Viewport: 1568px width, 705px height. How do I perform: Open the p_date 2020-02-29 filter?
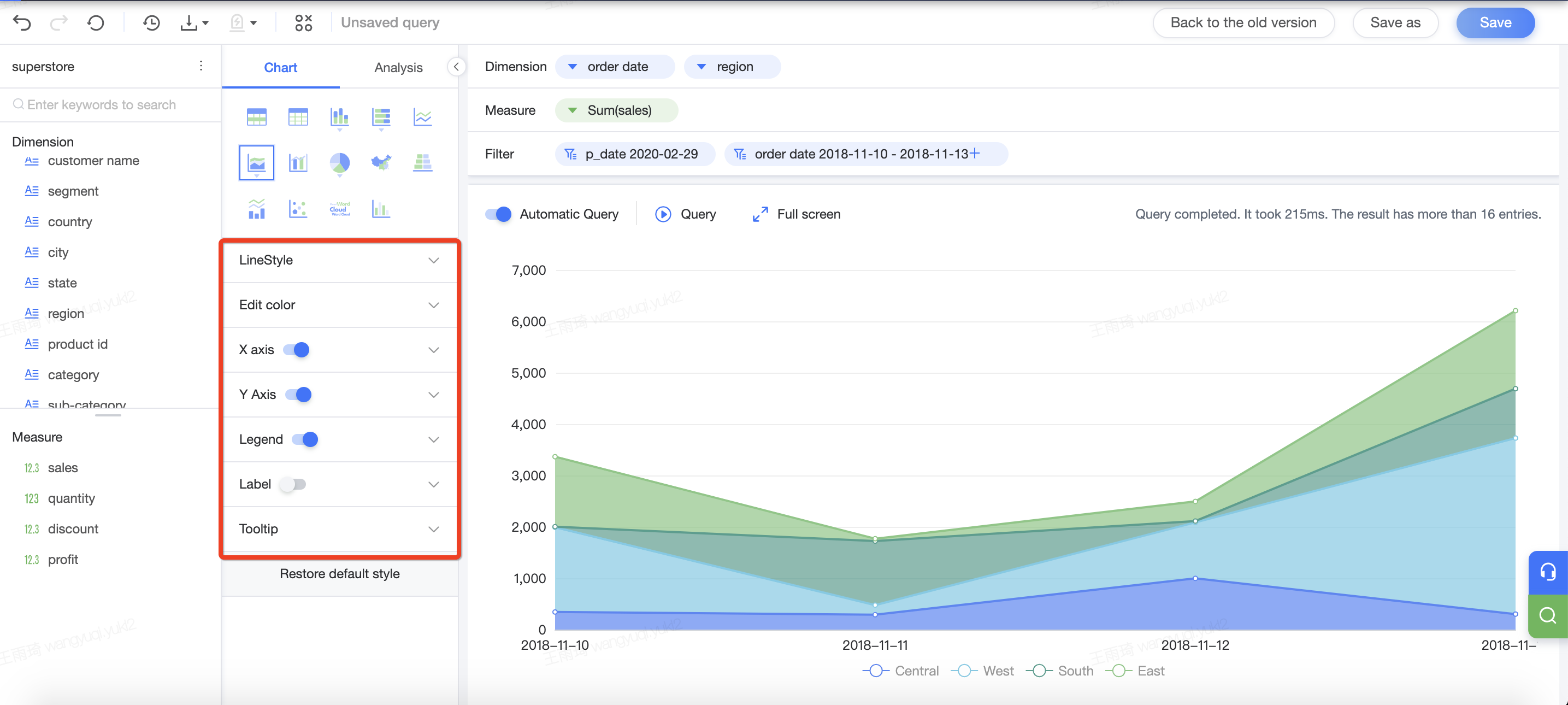(x=634, y=154)
